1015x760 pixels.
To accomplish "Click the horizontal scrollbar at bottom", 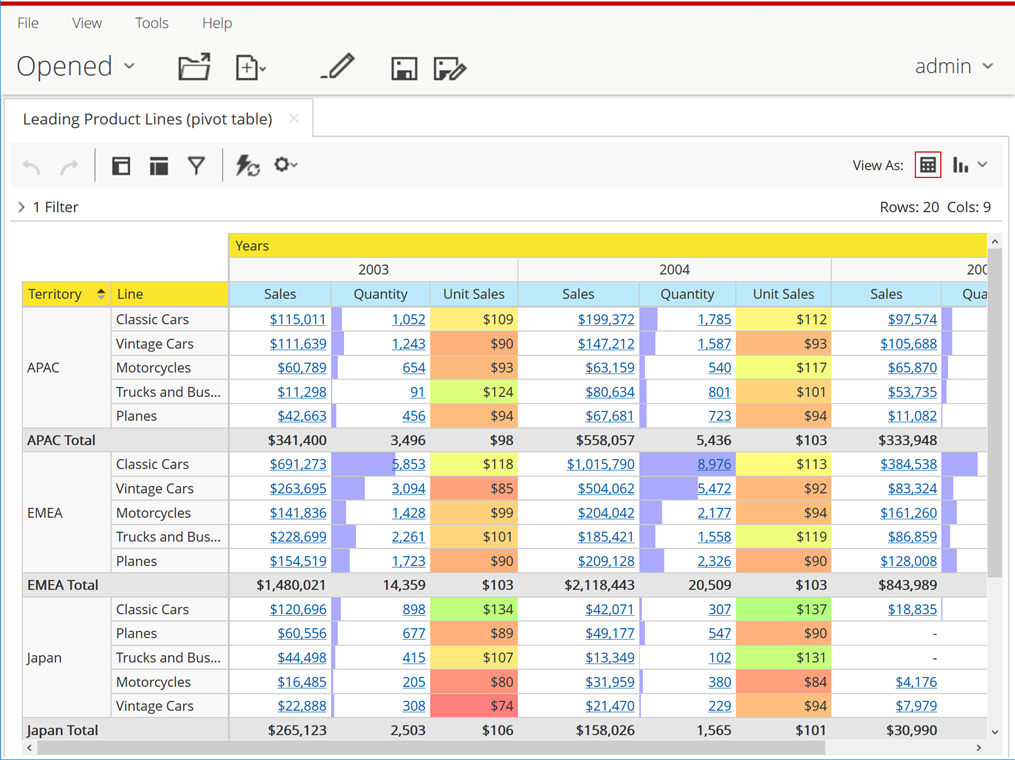I will pos(430,747).
